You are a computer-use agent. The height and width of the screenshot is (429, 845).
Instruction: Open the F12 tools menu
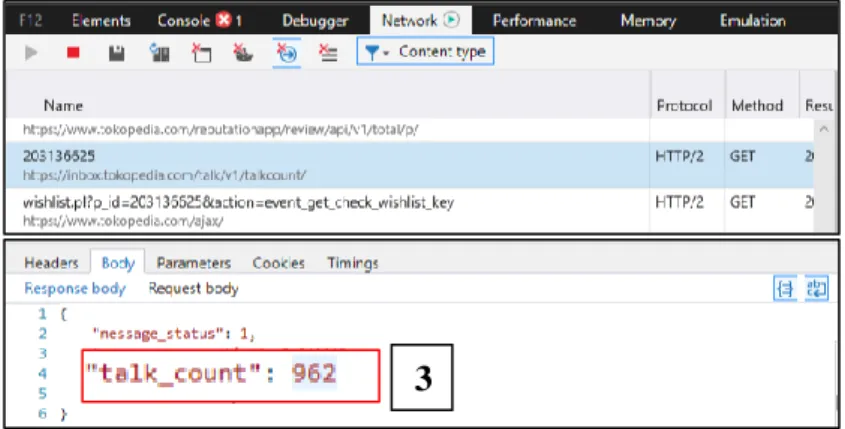coord(30,20)
